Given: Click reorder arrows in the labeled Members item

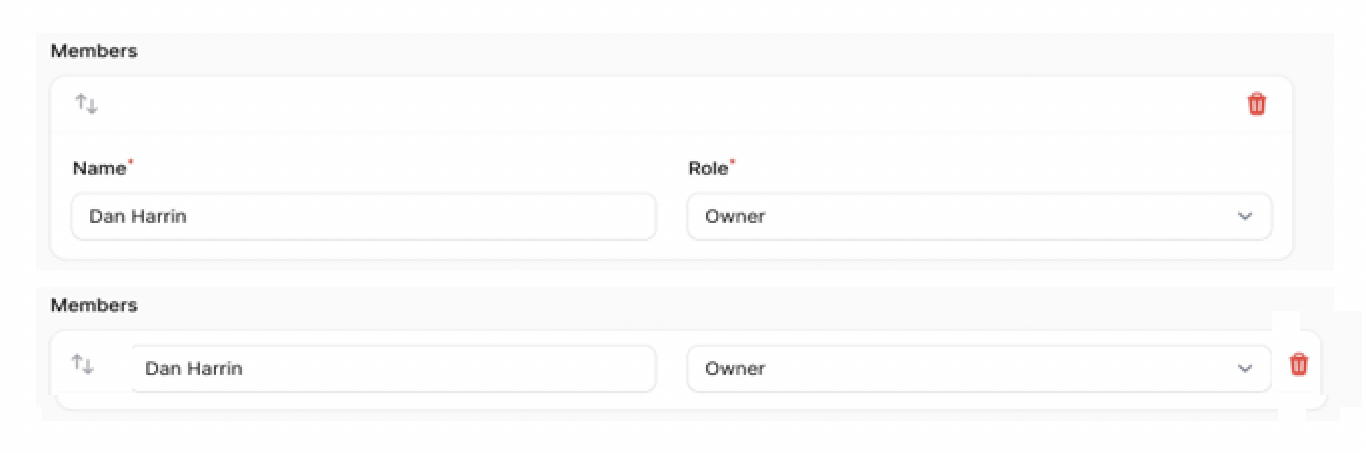Looking at the screenshot, I should point(87,104).
